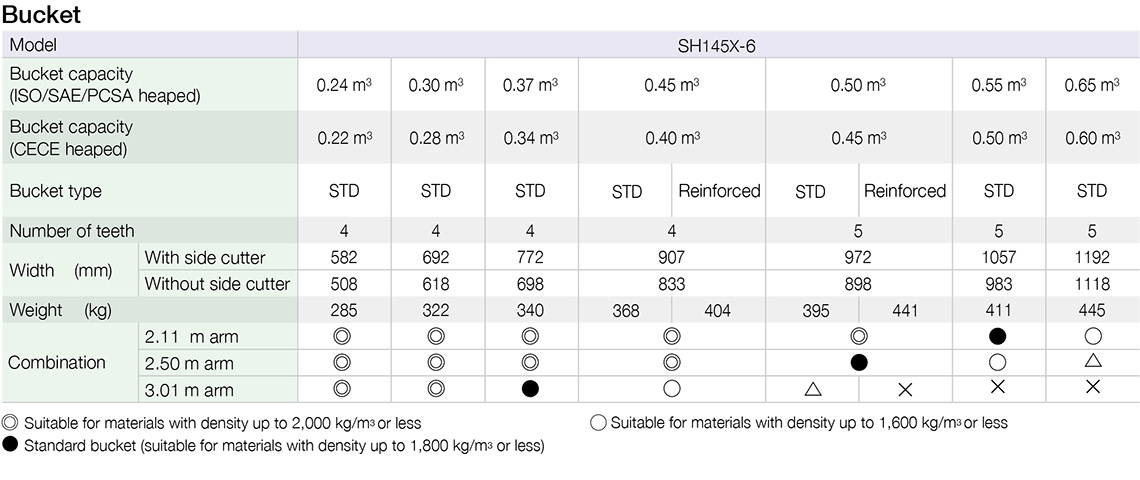Select the 0.65 m³ bucket capacity cell

(1092, 85)
